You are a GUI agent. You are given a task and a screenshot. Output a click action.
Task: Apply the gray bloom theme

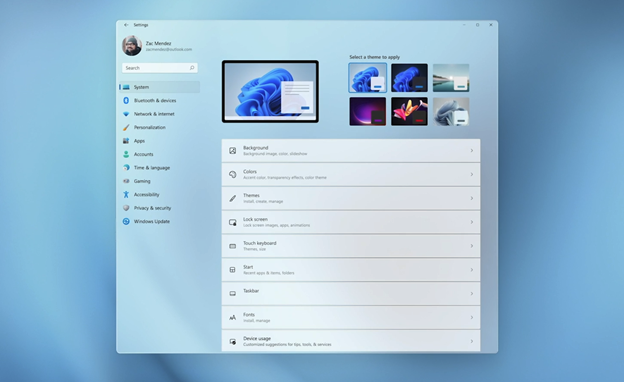pyautogui.click(x=451, y=112)
